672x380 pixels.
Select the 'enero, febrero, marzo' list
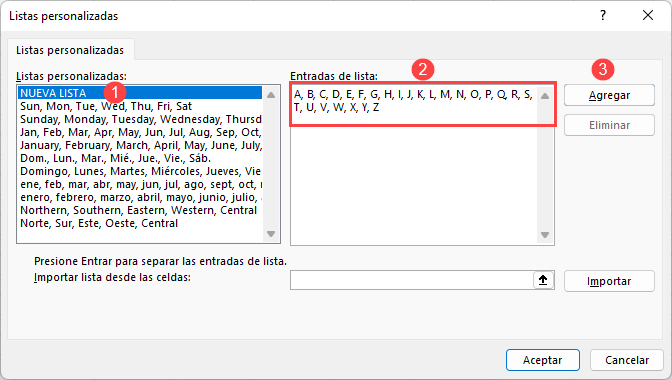pos(140,197)
